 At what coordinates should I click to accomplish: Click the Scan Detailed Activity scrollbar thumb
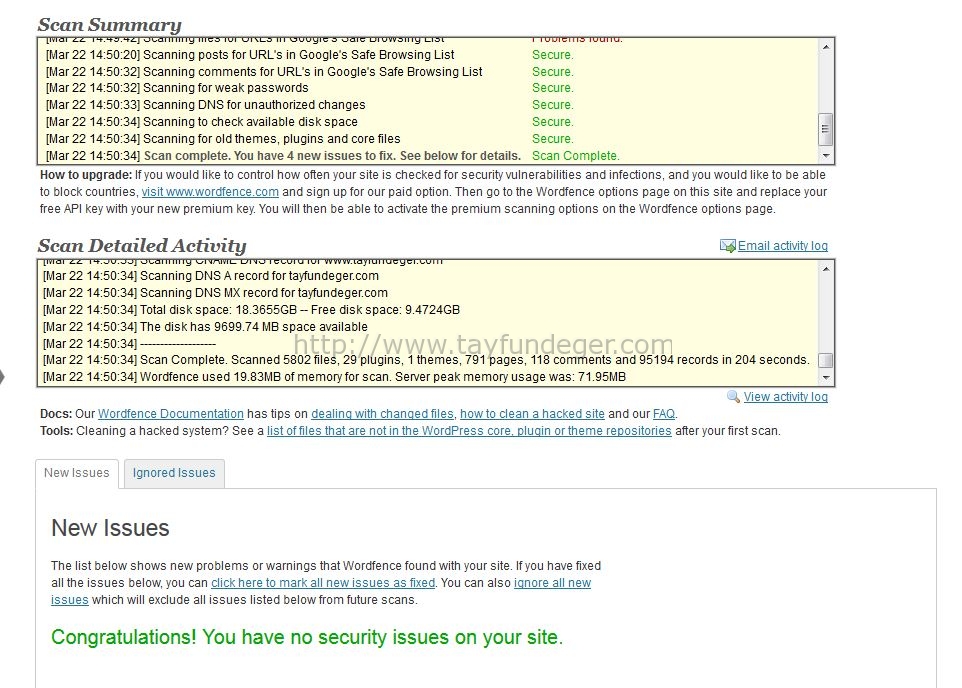tap(826, 360)
